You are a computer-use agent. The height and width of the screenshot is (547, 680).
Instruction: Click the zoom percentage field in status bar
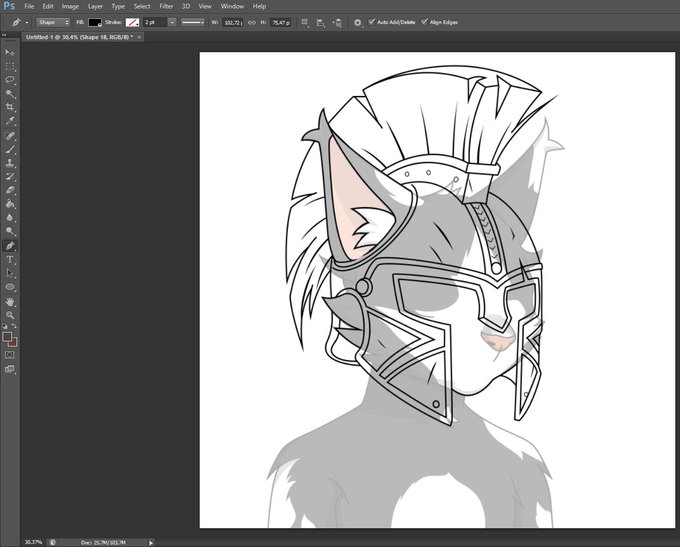(33, 542)
